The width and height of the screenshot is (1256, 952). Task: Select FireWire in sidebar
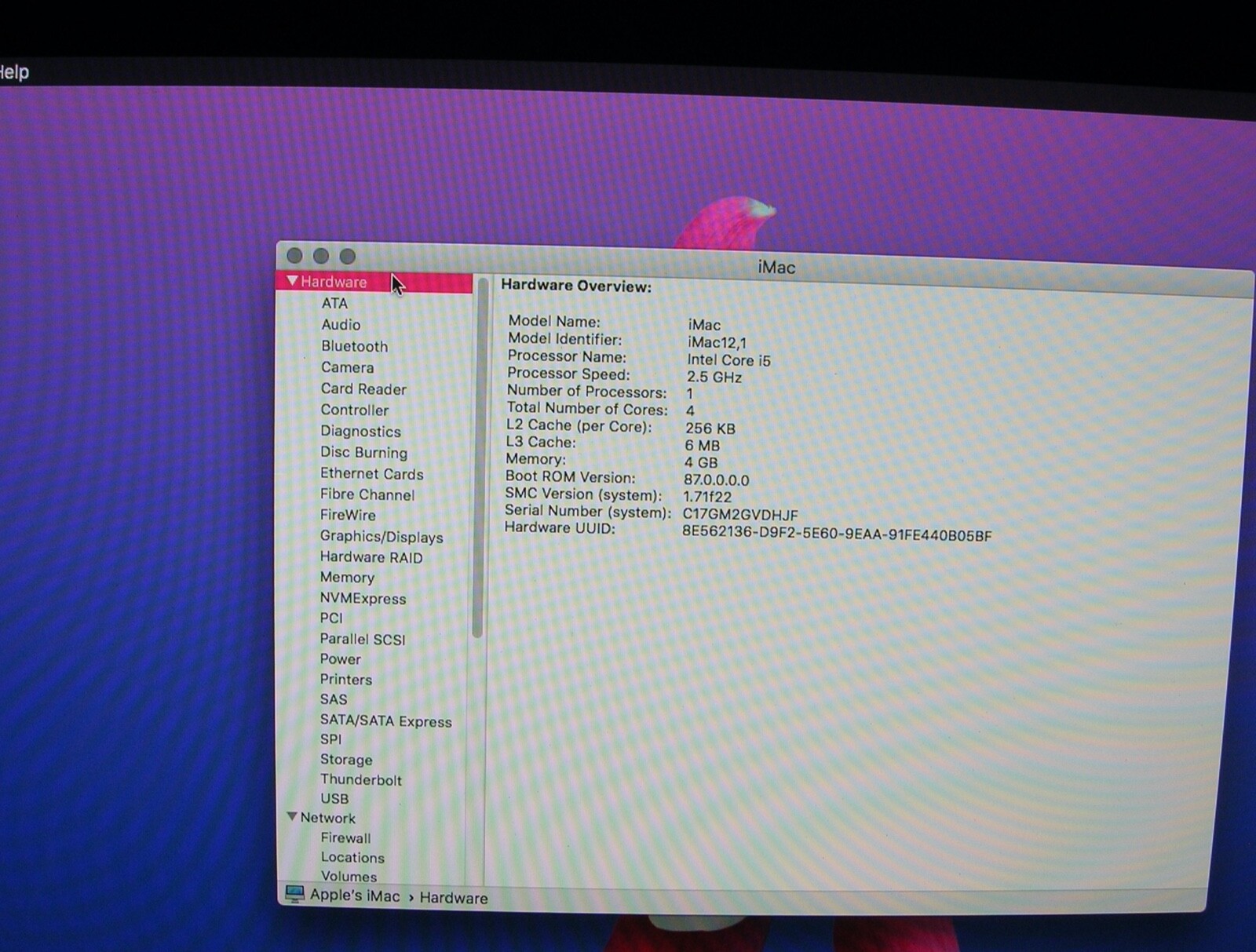[348, 515]
